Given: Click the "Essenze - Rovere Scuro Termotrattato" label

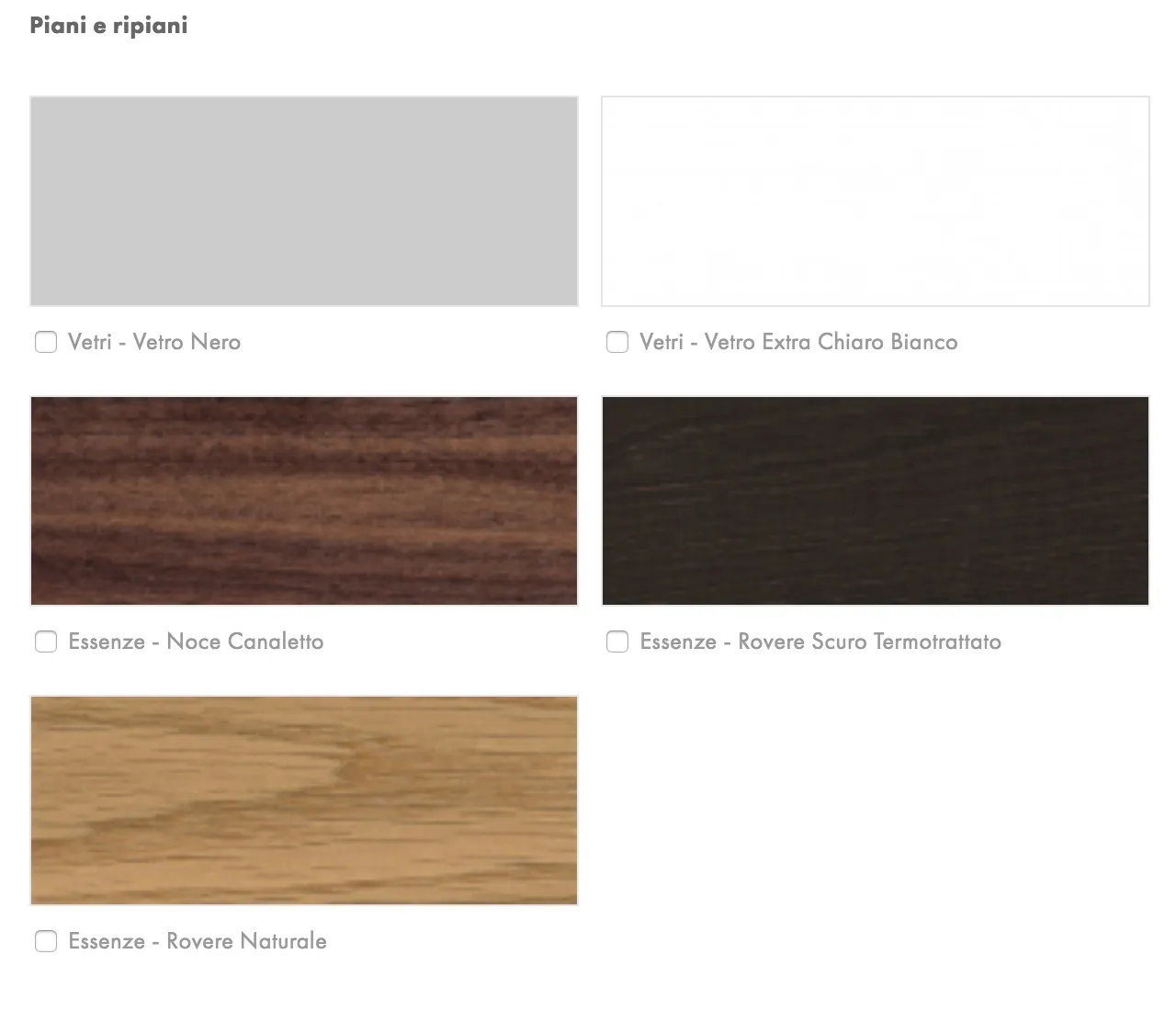Looking at the screenshot, I should pyautogui.click(x=820, y=642).
